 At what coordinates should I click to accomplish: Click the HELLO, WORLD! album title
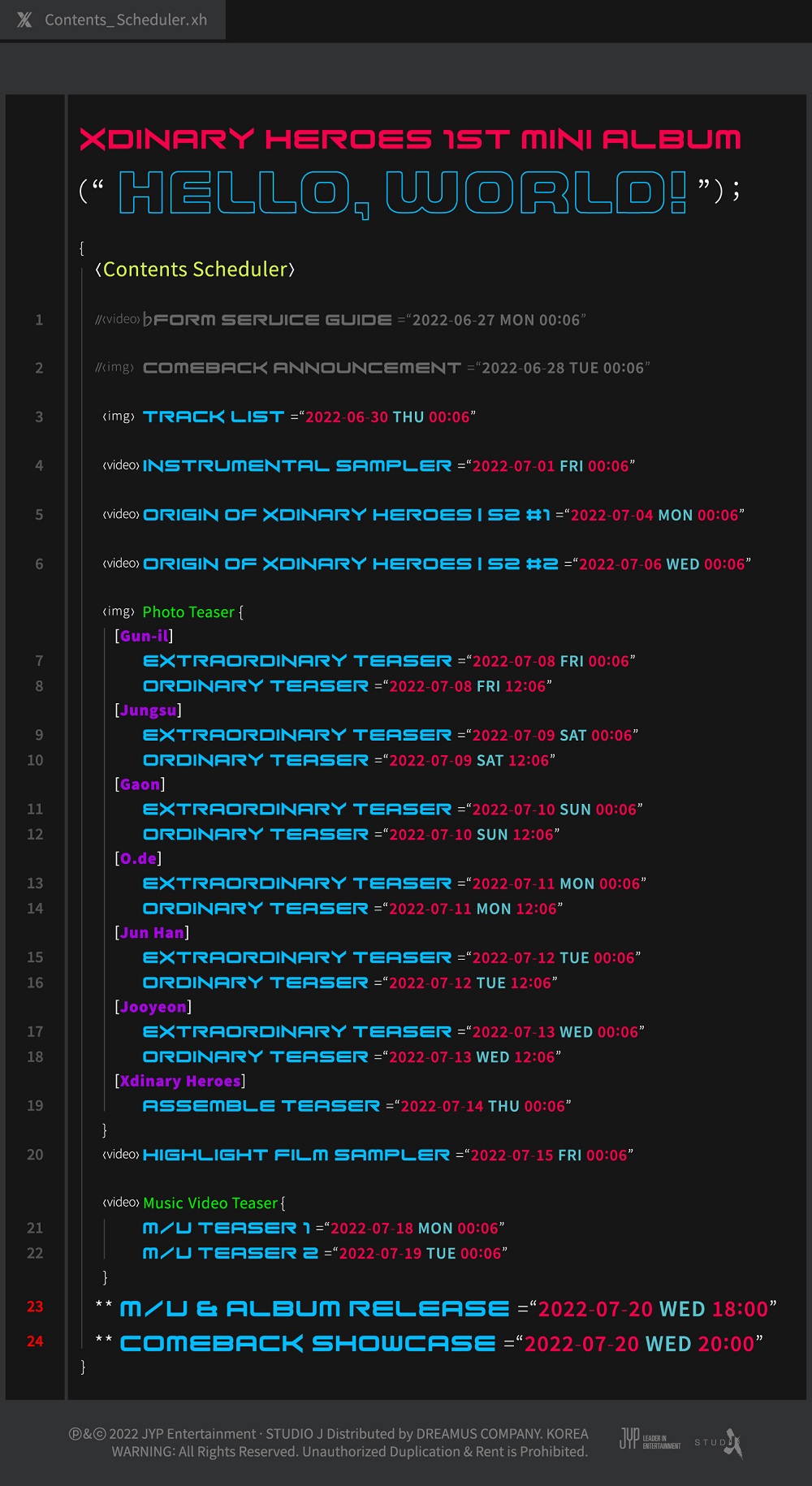[404, 192]
